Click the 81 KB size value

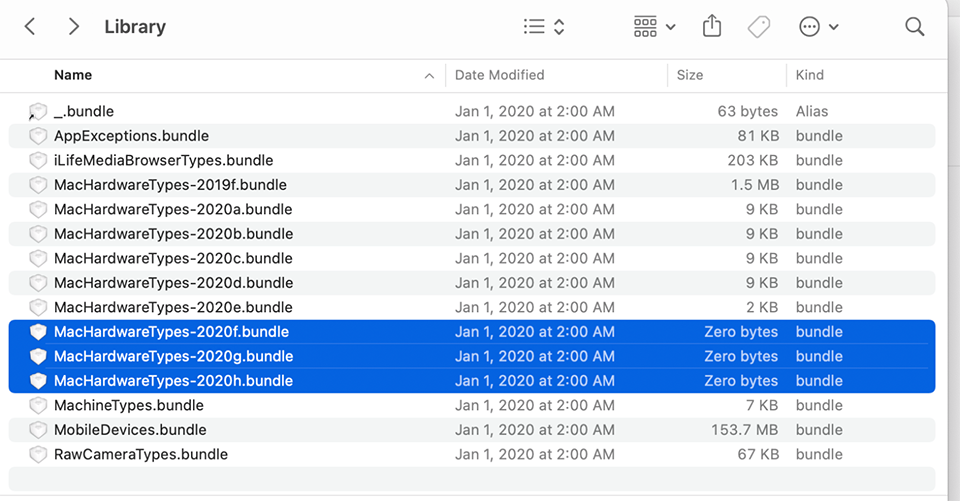[x=758, y=136]
